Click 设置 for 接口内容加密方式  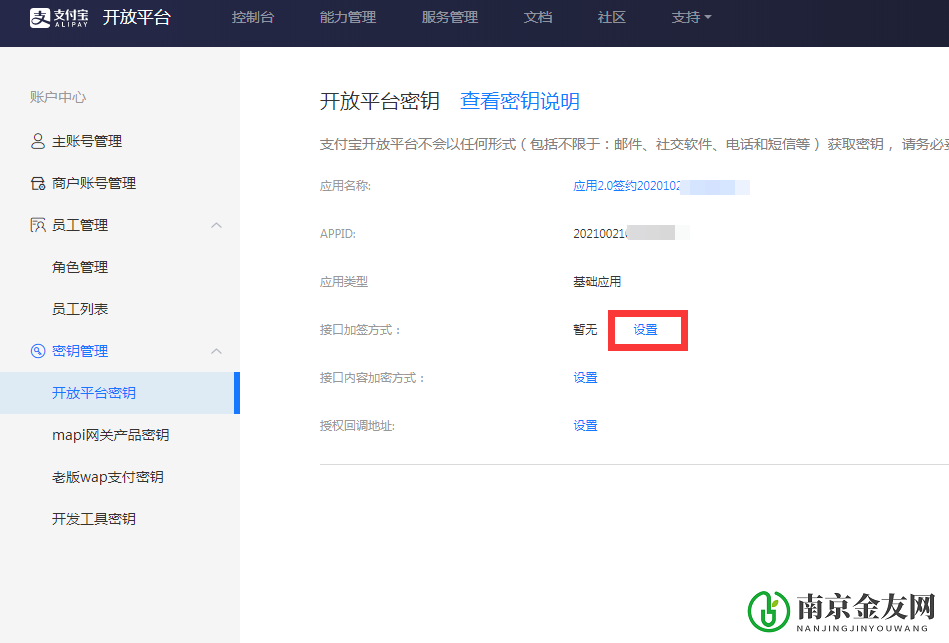point(585,377)
